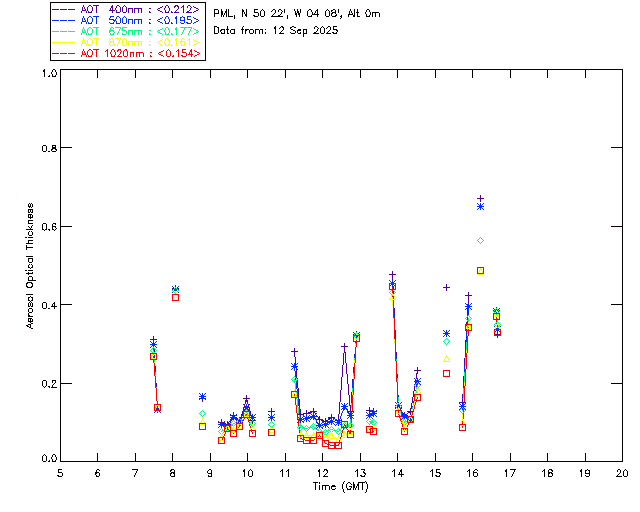This screenshot has width=640, height=512.
Task: Click the station title 'PML, N 50 22', W 04 08', Alt 0m'
Action: pyautogui.click(x=297, y=14)
